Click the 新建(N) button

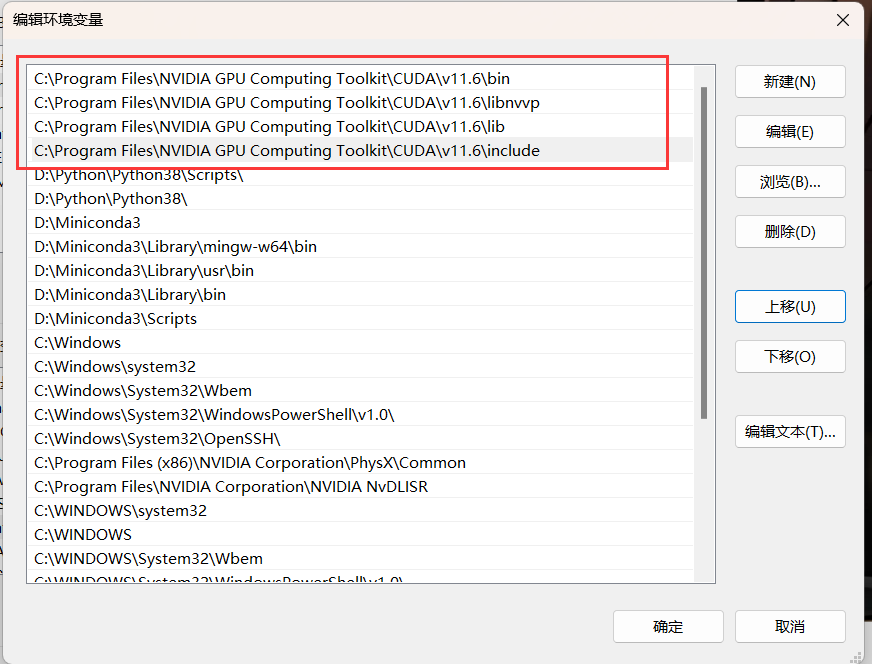(790, 82)
